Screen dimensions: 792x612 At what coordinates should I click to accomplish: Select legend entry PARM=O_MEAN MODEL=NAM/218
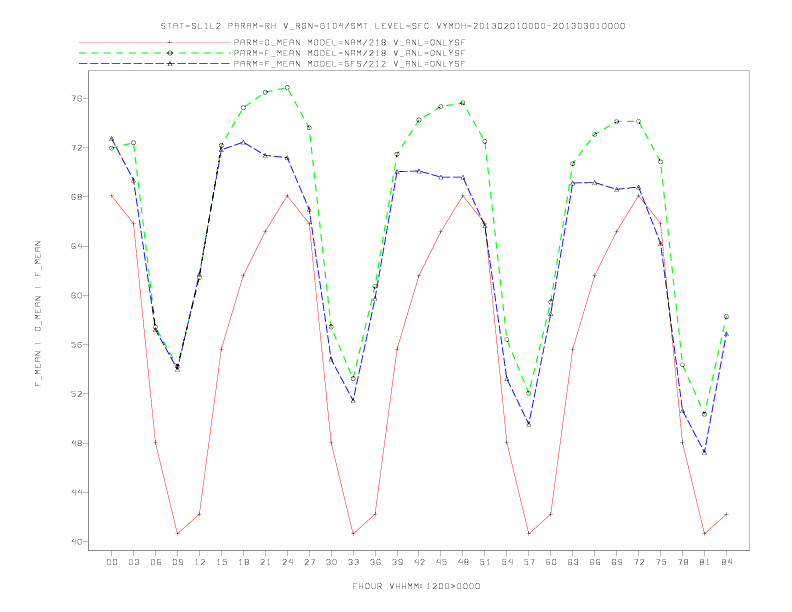coord(349,42)
